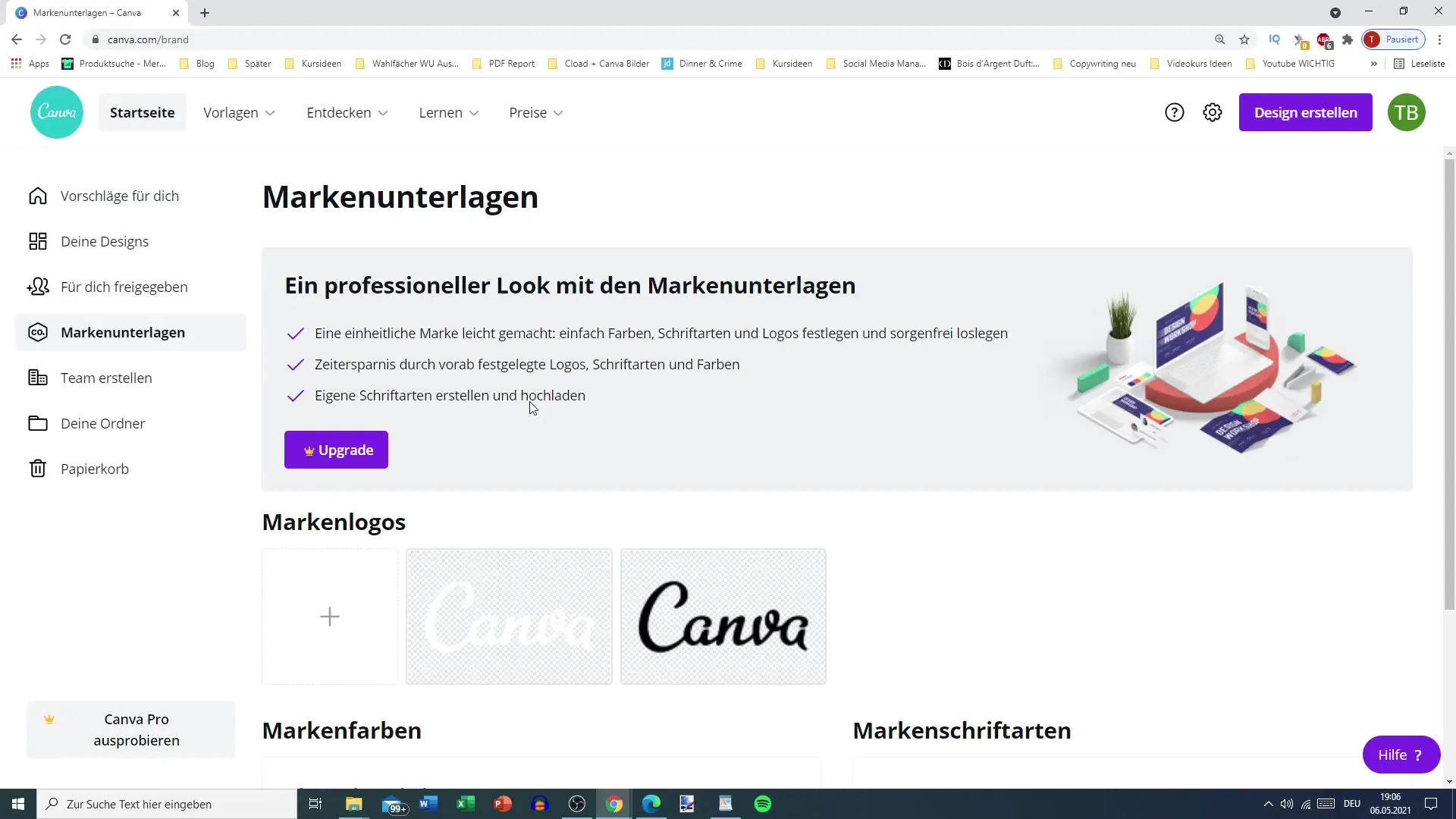
Task: Show more bookmarks with the chevron
Action: coord(1373,64)
